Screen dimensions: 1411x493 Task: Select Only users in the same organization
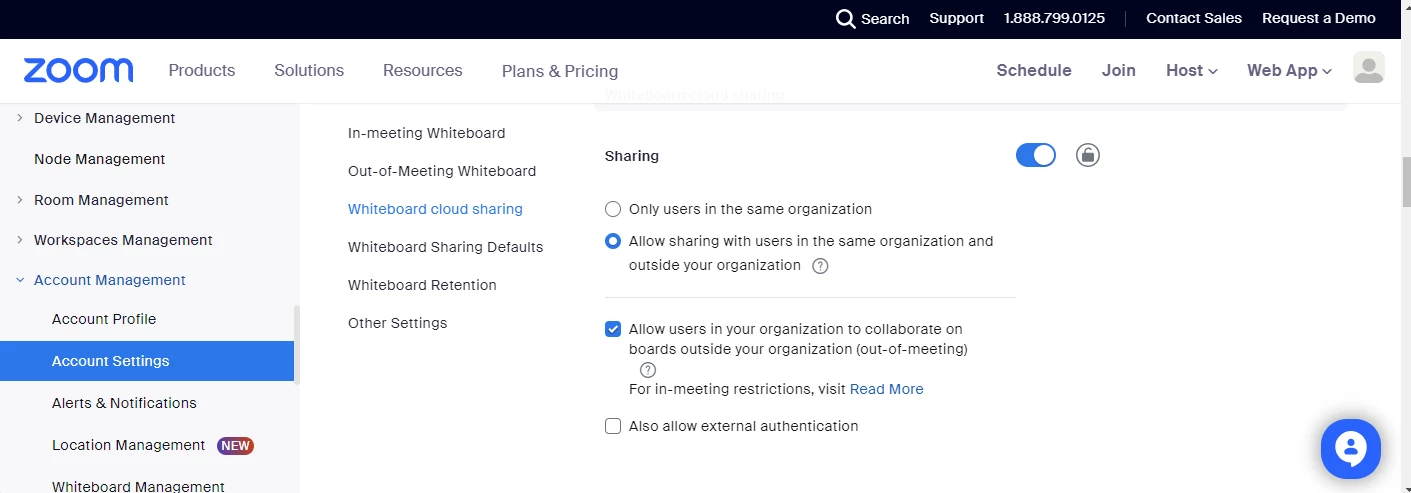[613, 210]
